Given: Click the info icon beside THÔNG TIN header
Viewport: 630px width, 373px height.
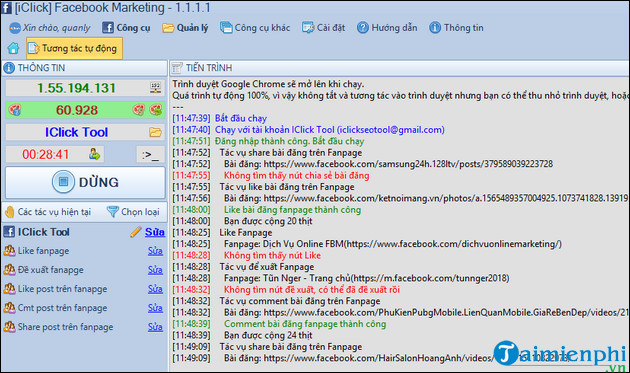Looking at the screenshot, I should tap(9, 68).
